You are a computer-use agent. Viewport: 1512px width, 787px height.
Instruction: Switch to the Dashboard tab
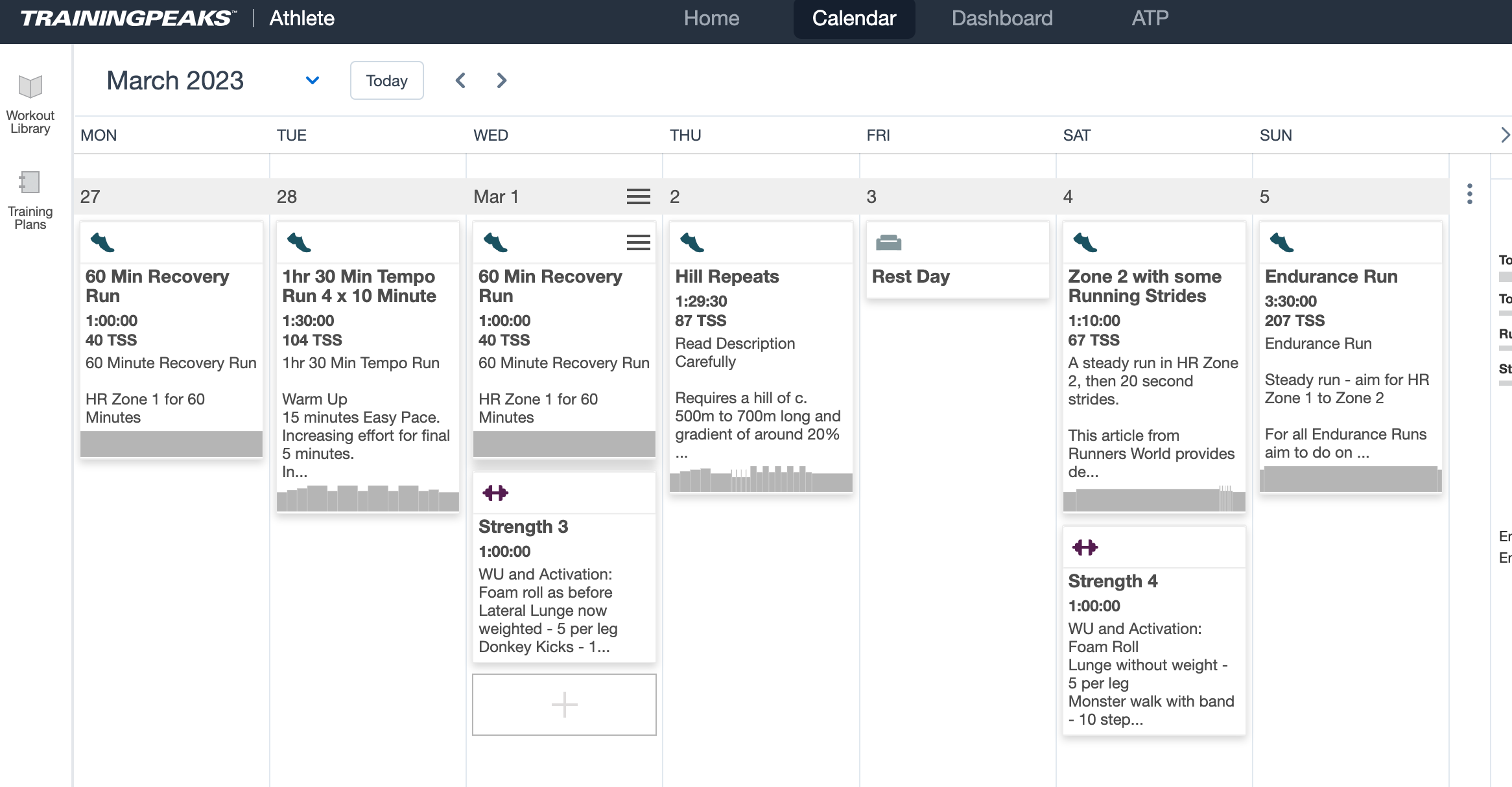click(x=1002, y=18)
